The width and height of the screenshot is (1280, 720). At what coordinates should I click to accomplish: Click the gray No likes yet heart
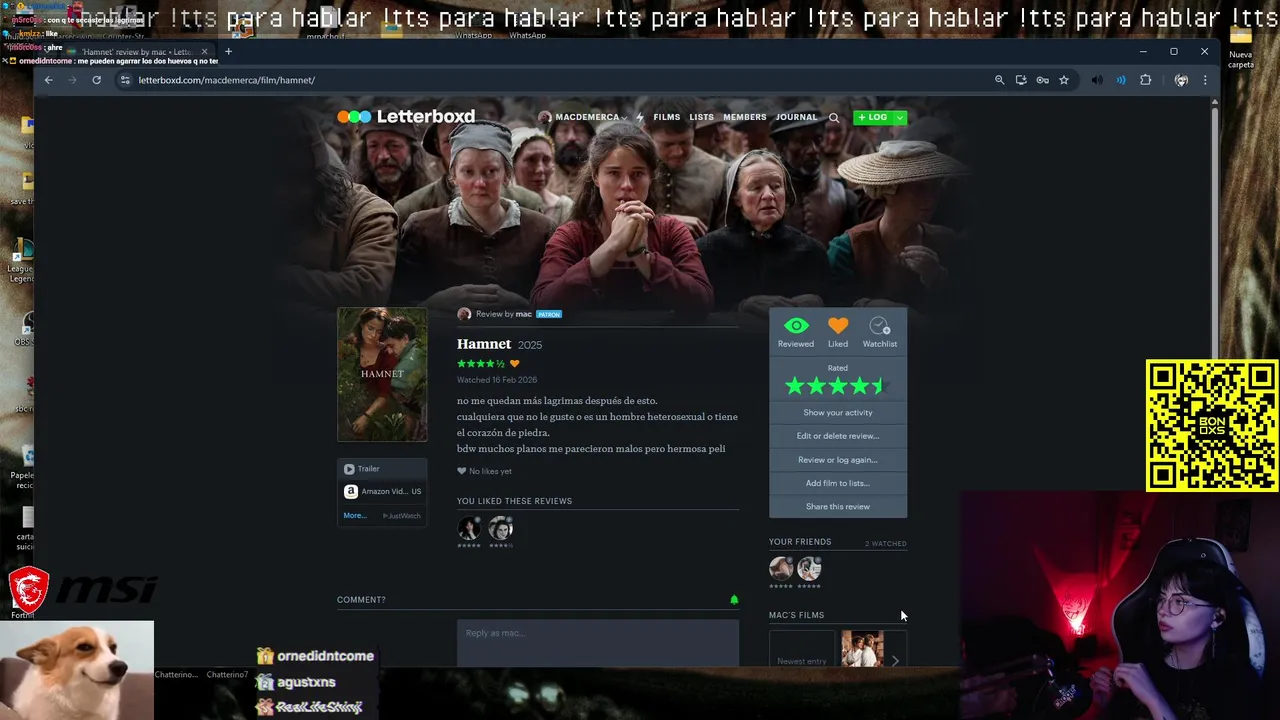[x=462, y=471]
